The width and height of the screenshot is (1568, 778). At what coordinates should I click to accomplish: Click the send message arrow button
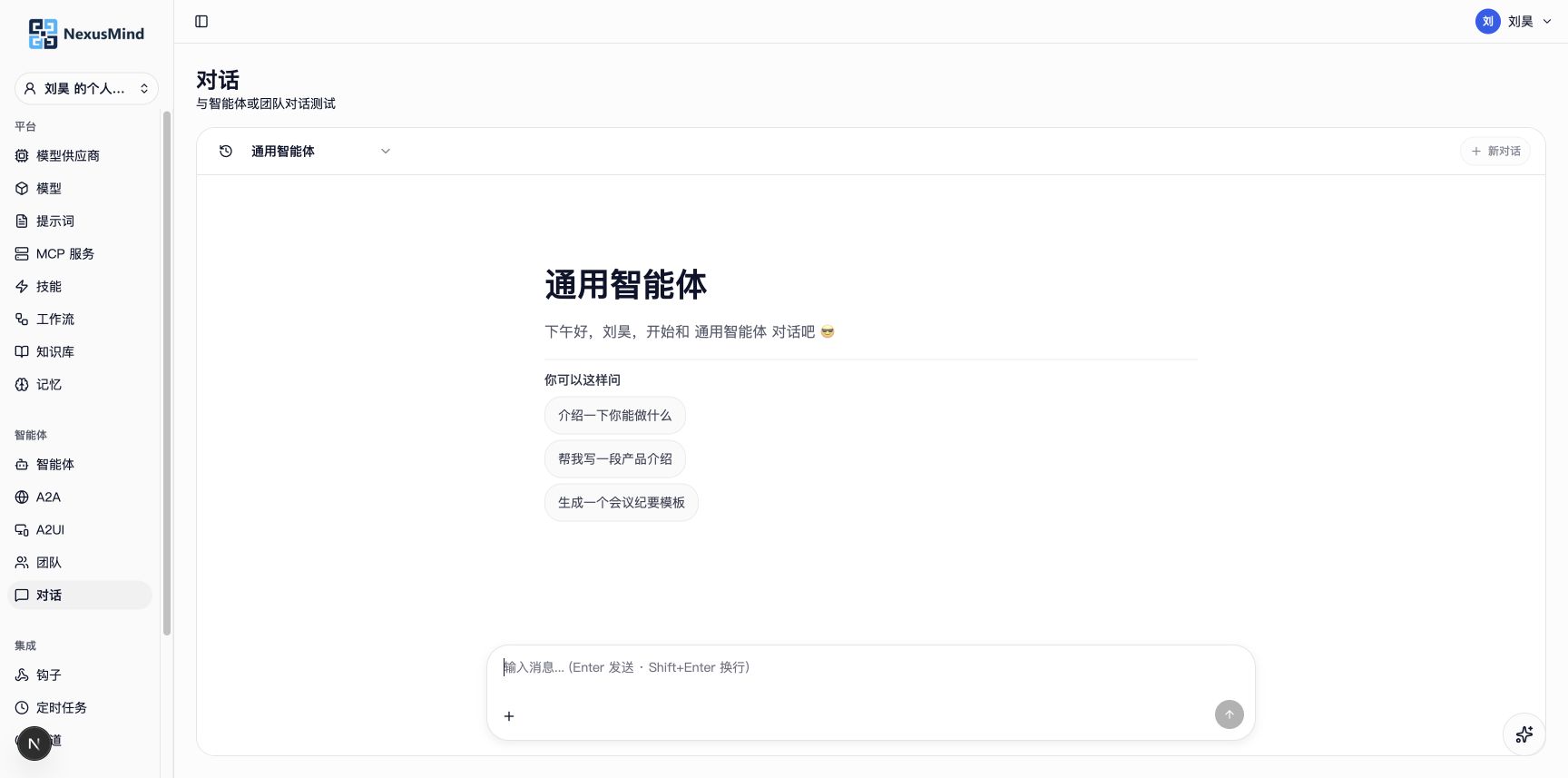(1230, 714)
